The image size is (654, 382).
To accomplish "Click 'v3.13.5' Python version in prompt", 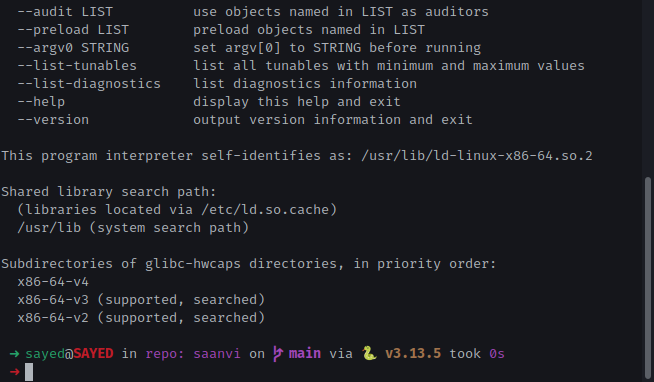I will (x=413, y=354).
